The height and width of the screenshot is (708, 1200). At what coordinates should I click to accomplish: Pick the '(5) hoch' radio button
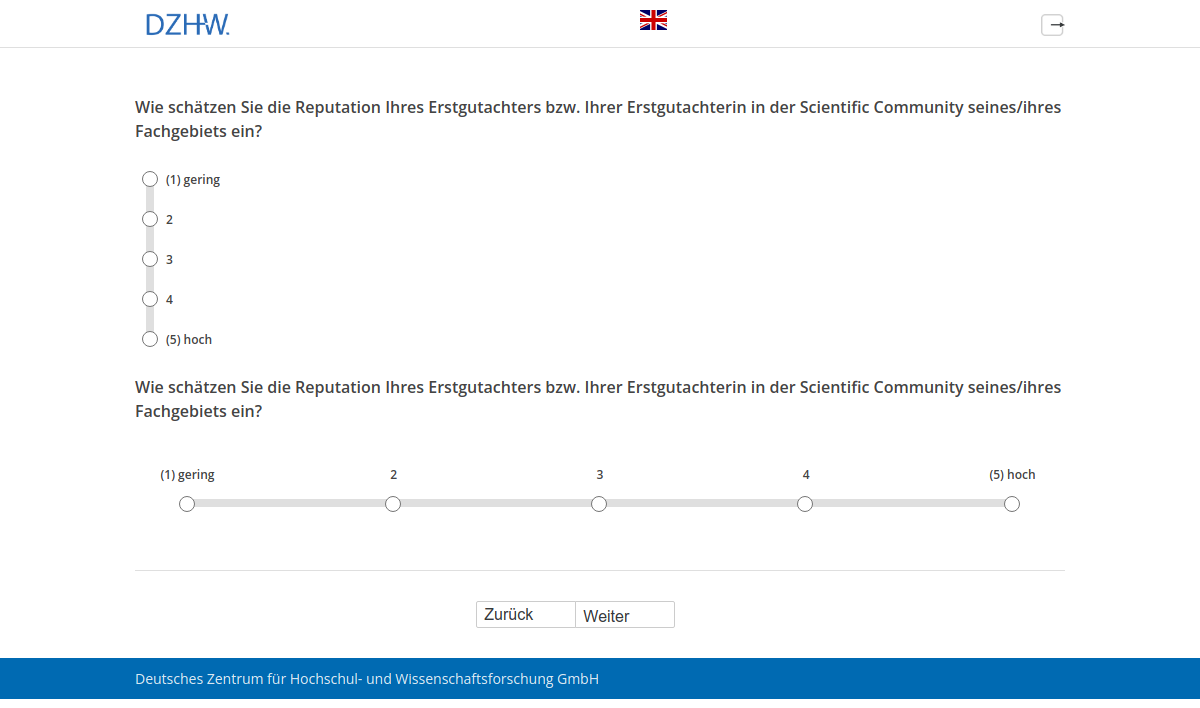point(150,339)
